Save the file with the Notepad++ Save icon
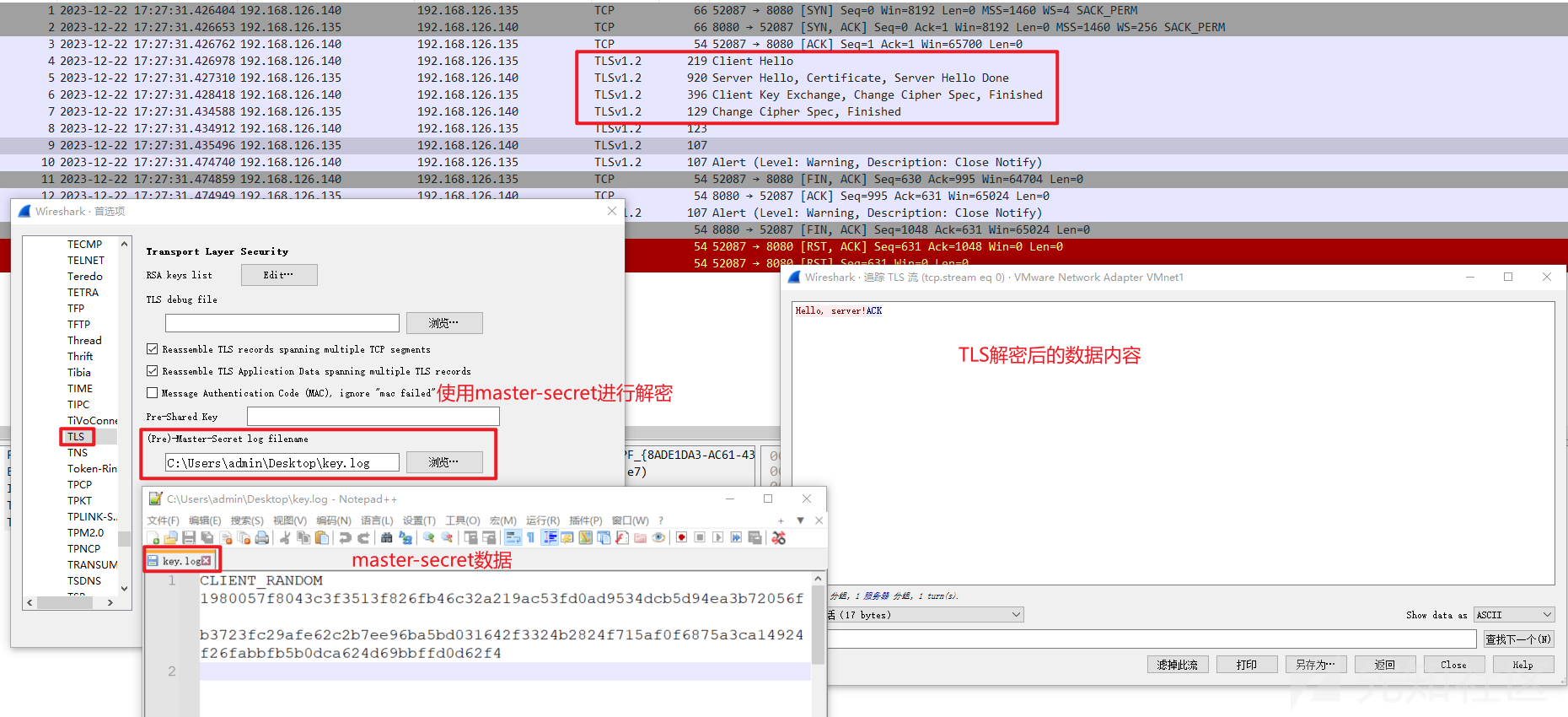The image size is (1568, 717). point(189,537)
